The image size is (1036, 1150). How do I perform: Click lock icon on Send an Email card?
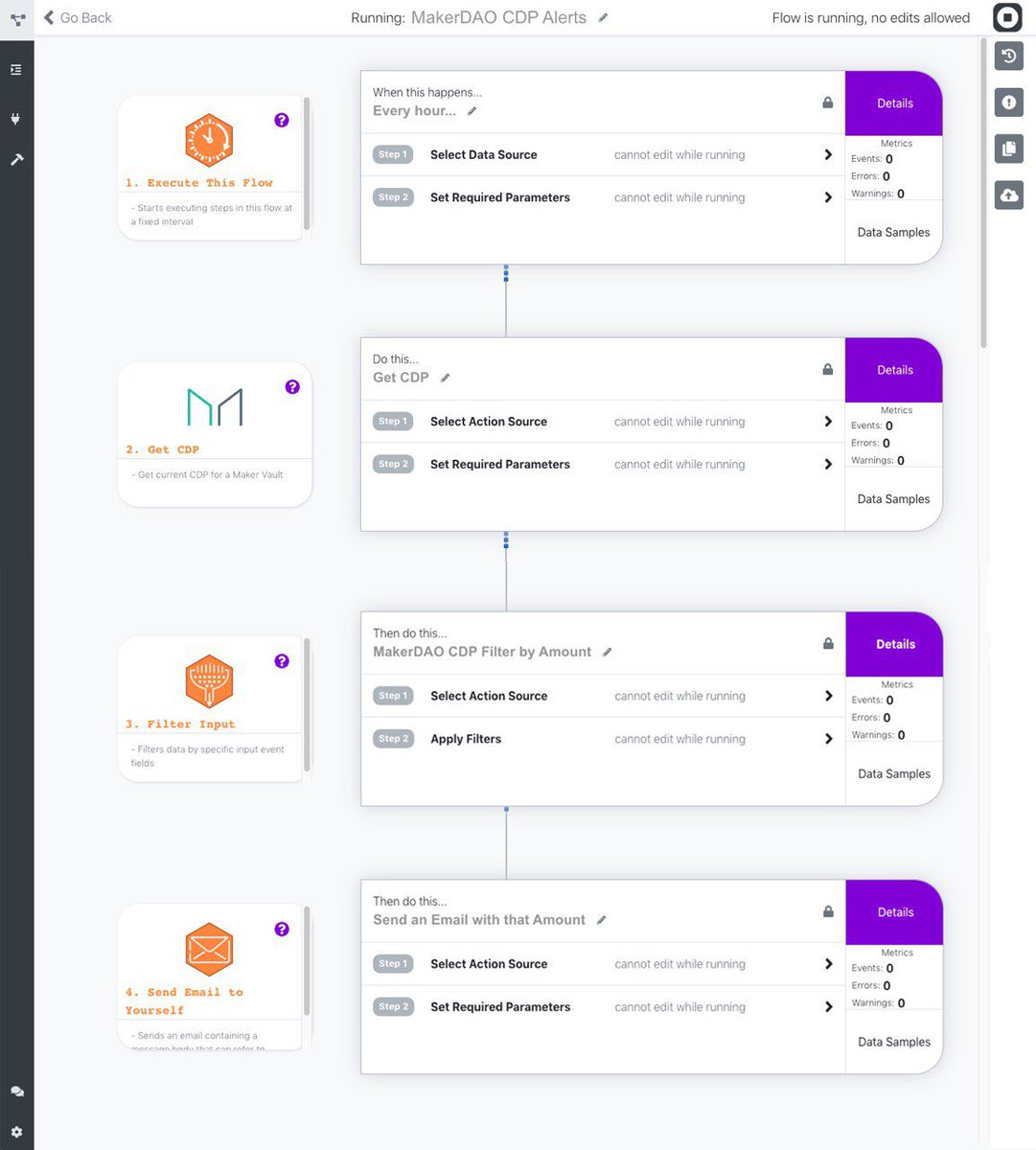(x=828, y=911)
